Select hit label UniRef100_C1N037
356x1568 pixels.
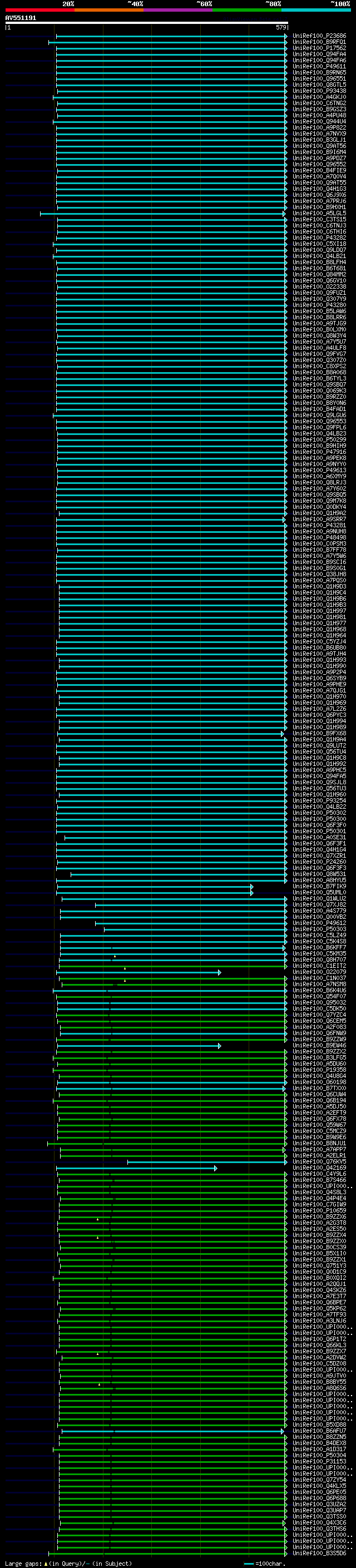pyautogui.click(x=319, y=978)
